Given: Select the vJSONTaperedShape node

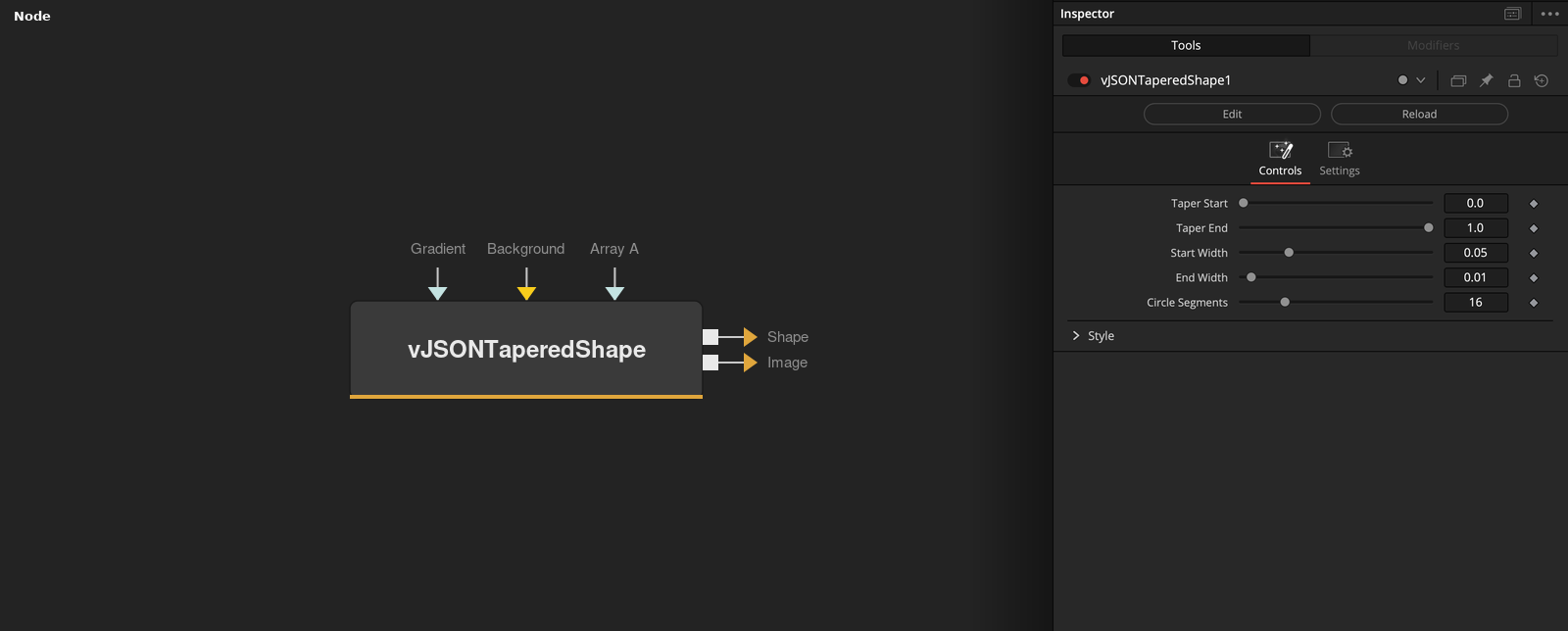Looking at the screenshot, I should tap(526, 350).
